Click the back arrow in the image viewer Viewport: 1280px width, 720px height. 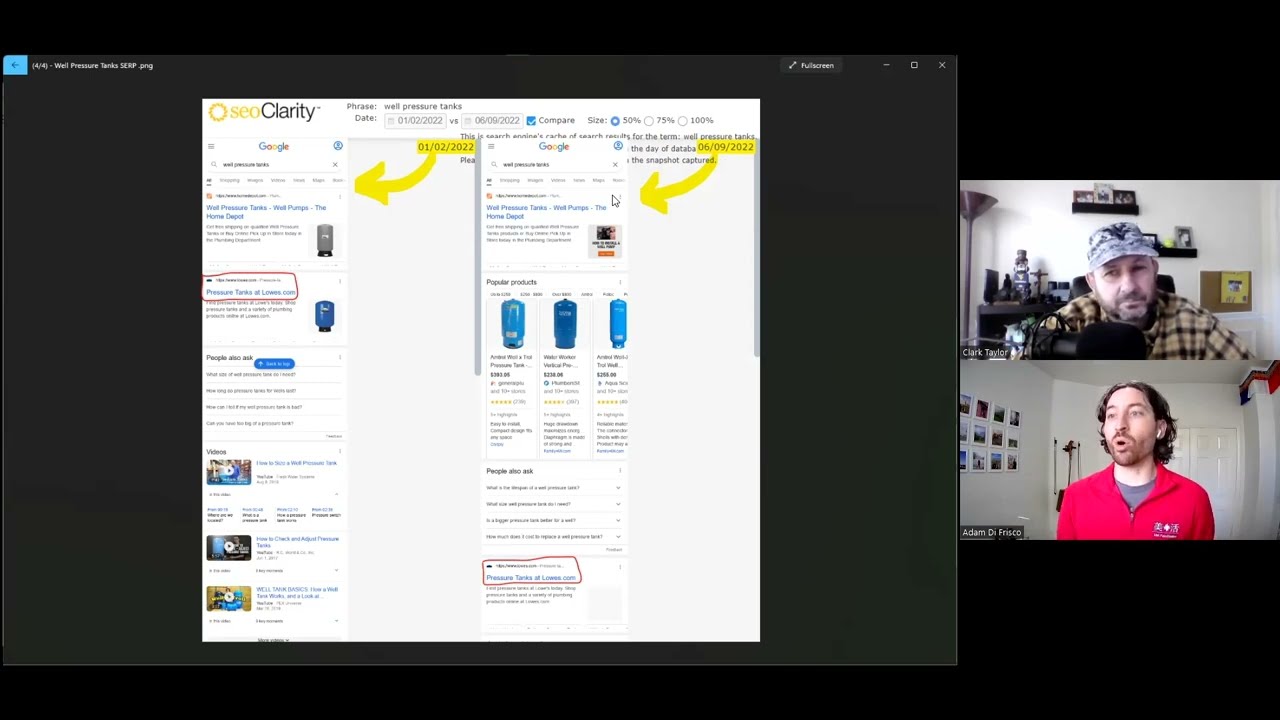click(x=15, y=65)
